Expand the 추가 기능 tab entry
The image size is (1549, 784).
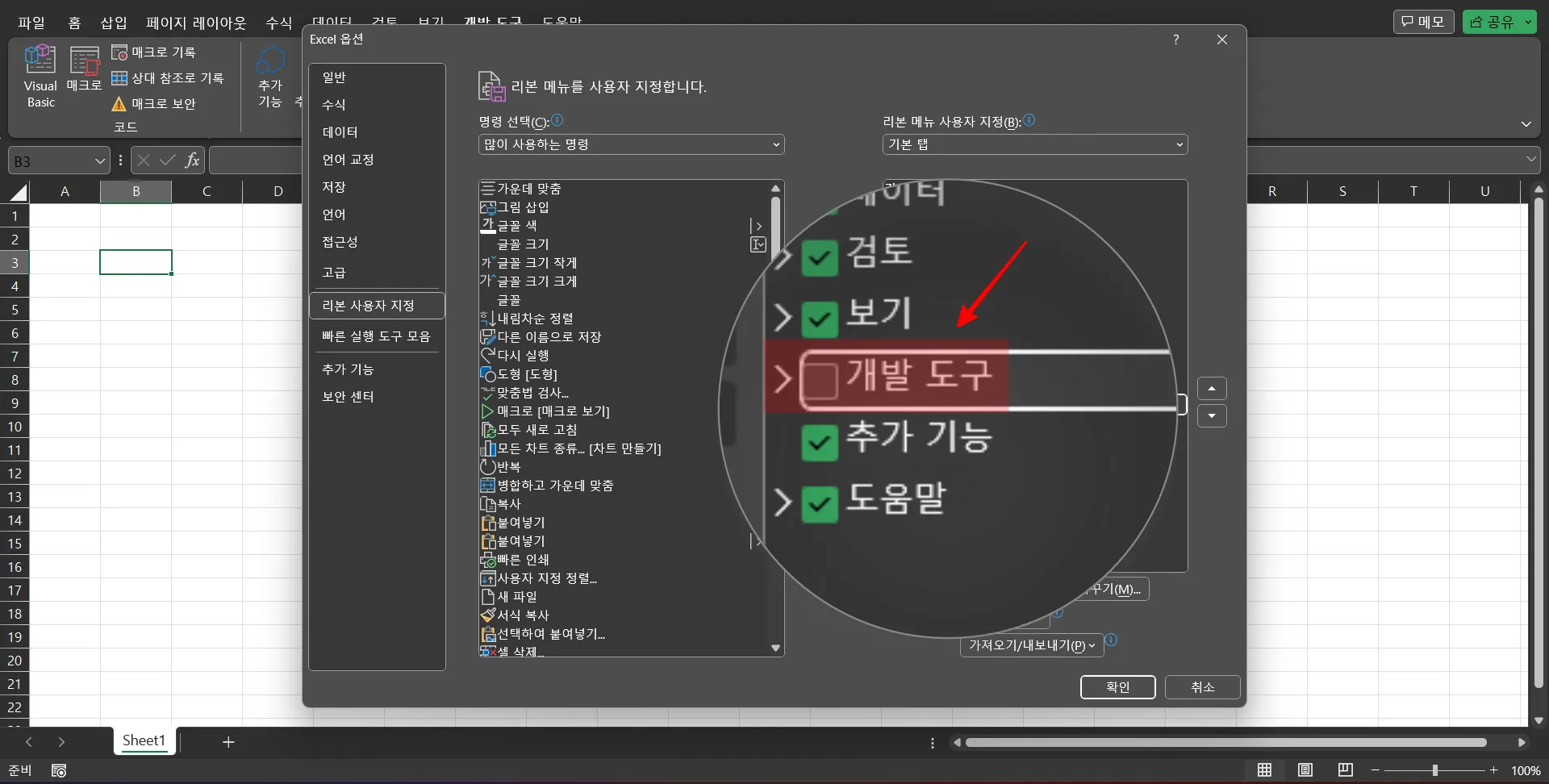pos(783,440)
